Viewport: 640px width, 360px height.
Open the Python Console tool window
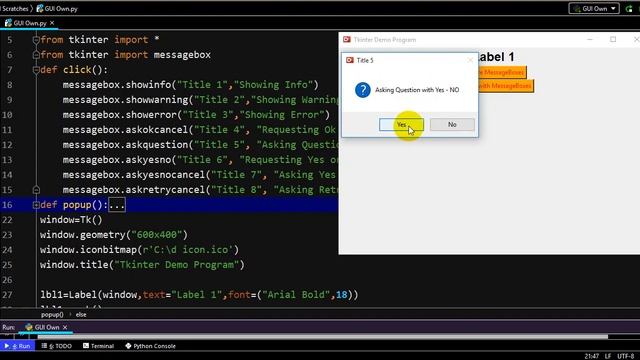pyautogui.click(x=150, y=346)
